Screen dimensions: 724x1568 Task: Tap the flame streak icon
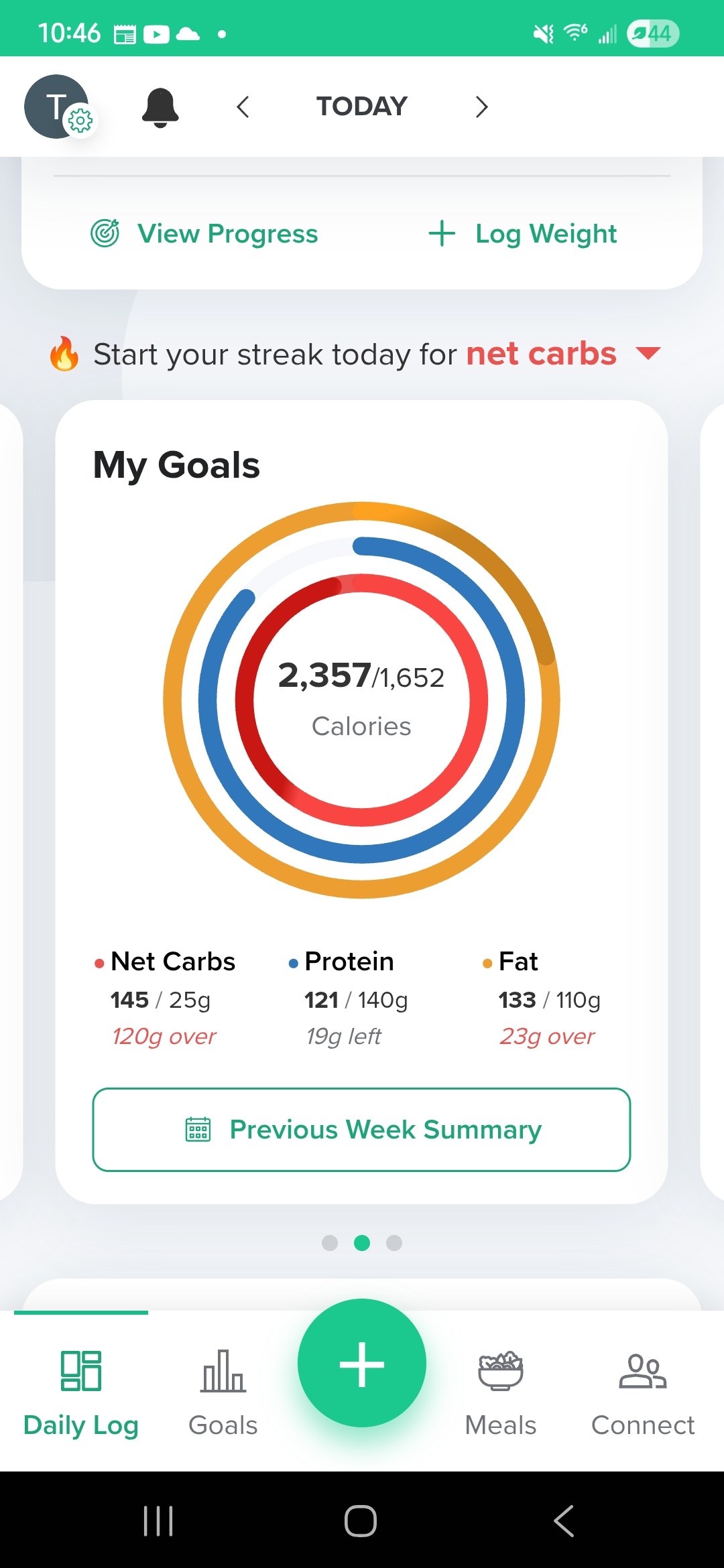click(64, 354)
